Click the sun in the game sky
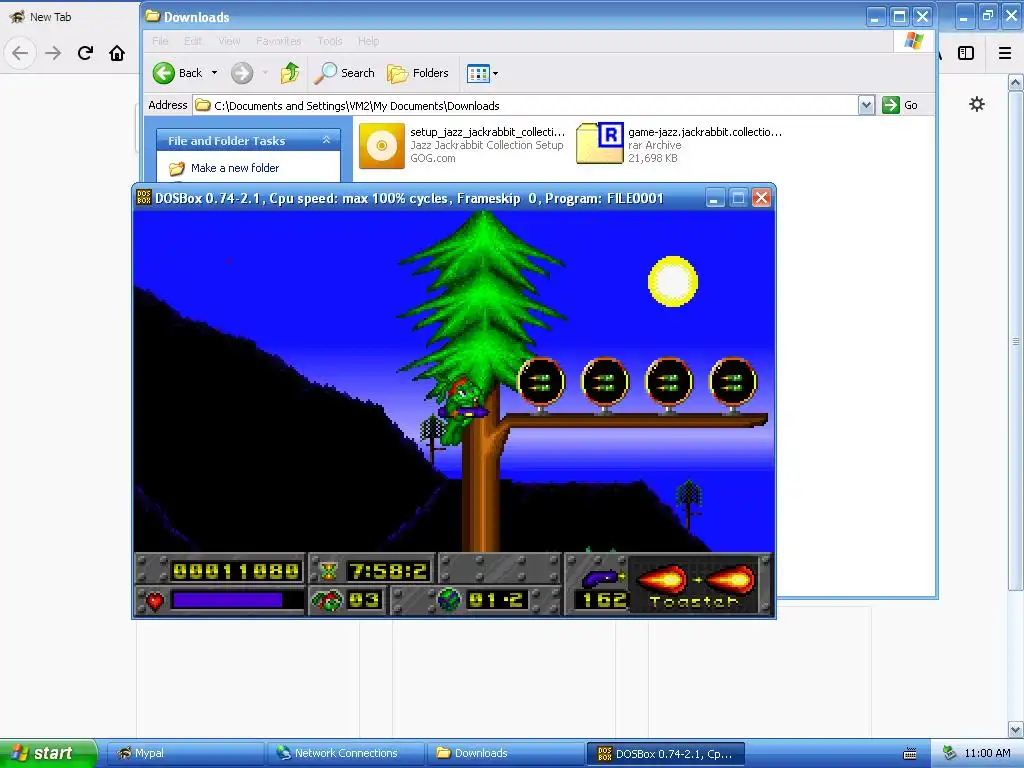 click(673, 281)
